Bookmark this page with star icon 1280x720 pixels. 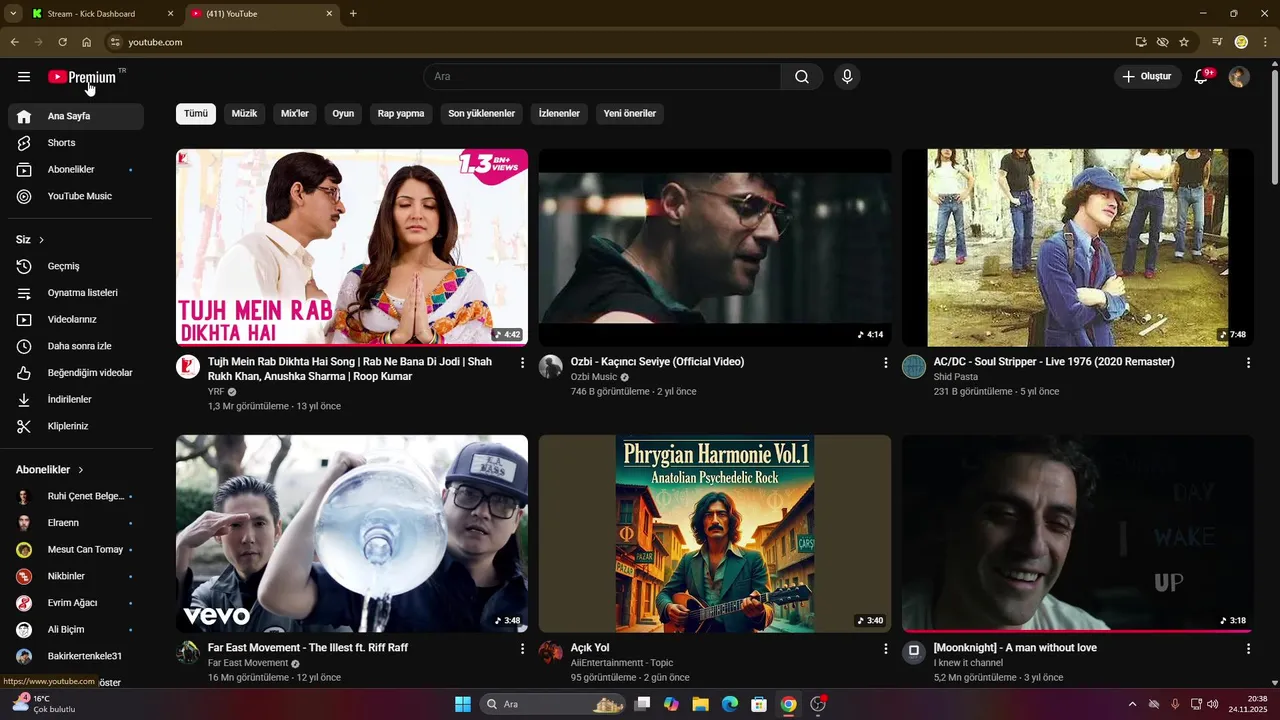click(1184, 42)
